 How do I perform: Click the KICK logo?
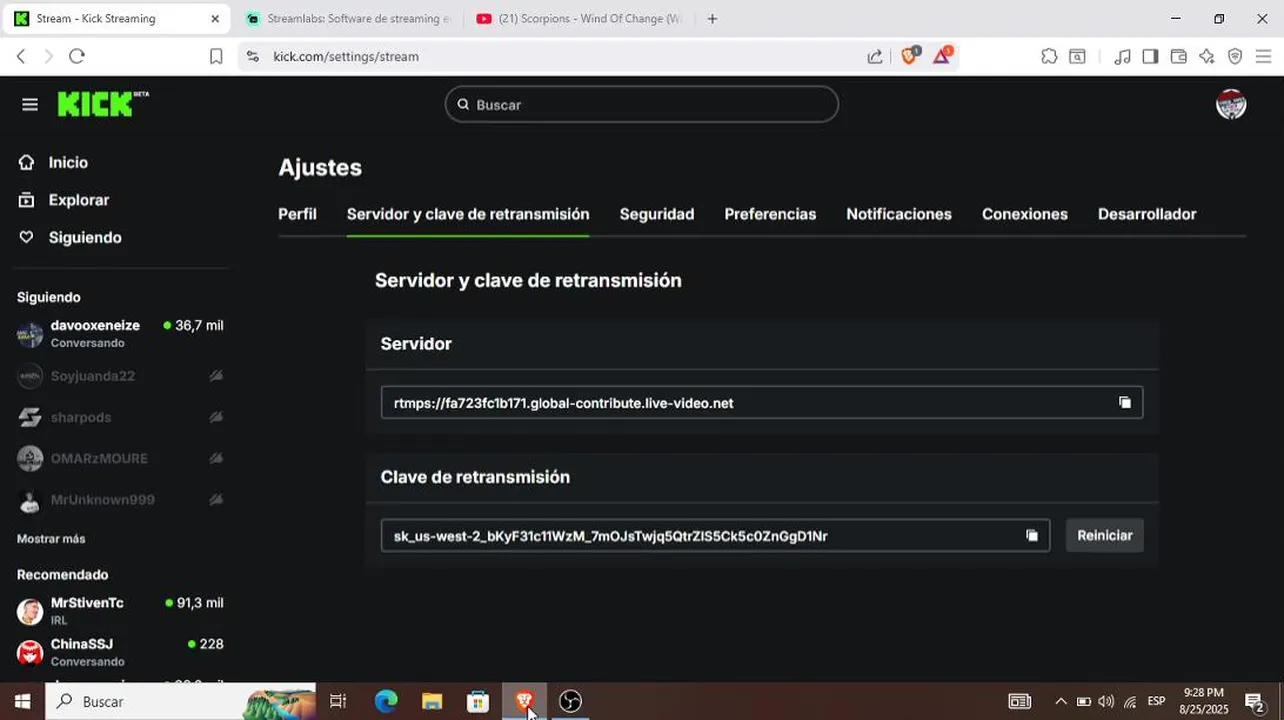point(102,104)
